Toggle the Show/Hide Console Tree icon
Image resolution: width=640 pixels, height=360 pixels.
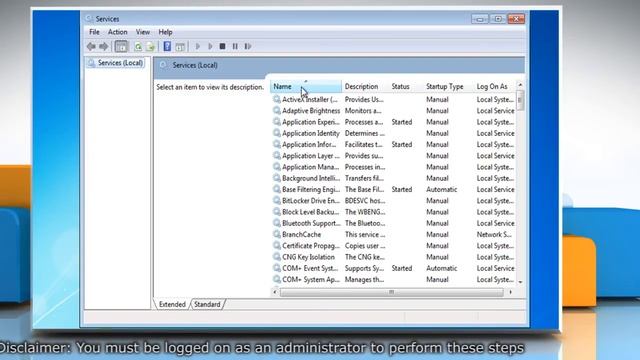[121, 47]
